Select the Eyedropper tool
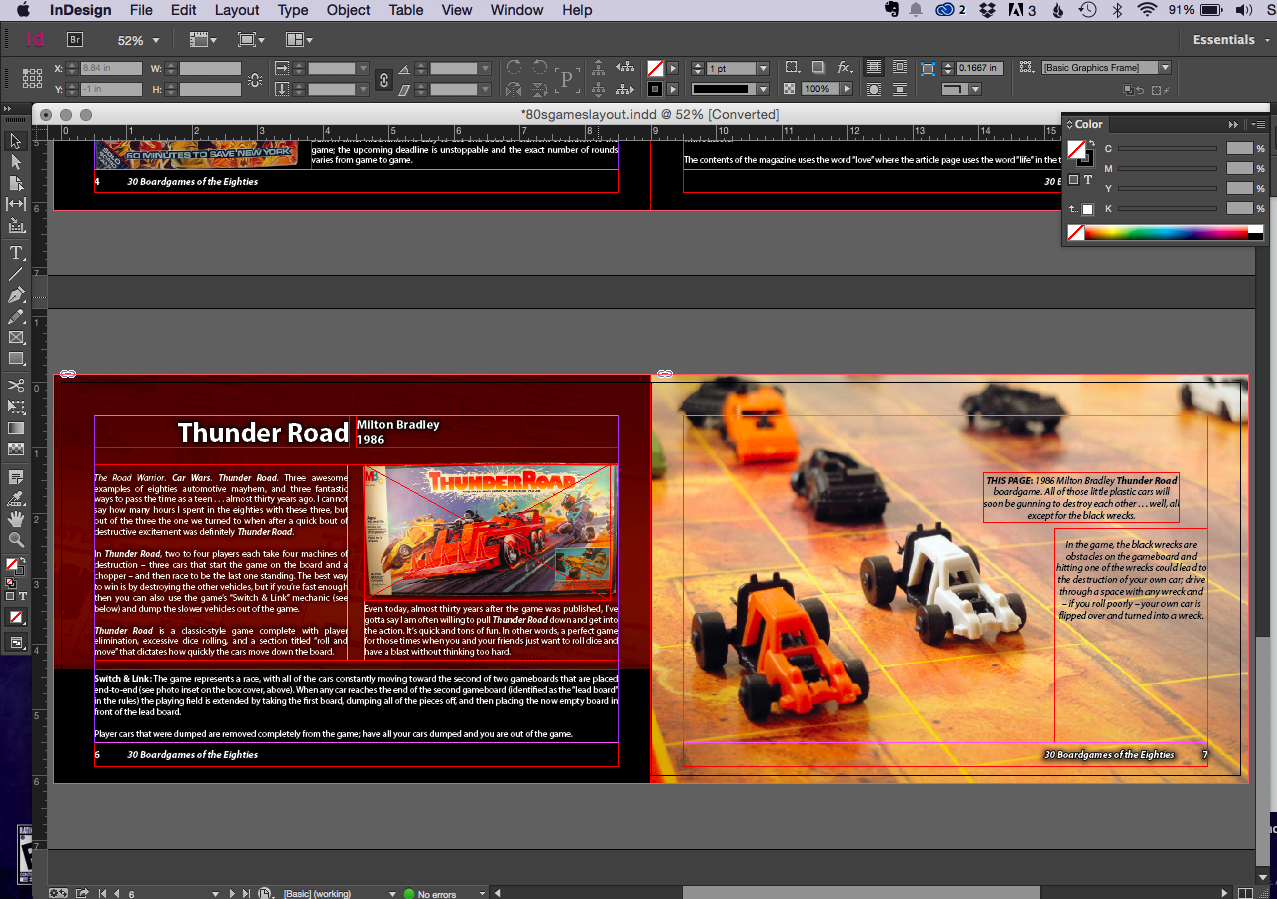The image size is (1277, 899). click(16, 498)
